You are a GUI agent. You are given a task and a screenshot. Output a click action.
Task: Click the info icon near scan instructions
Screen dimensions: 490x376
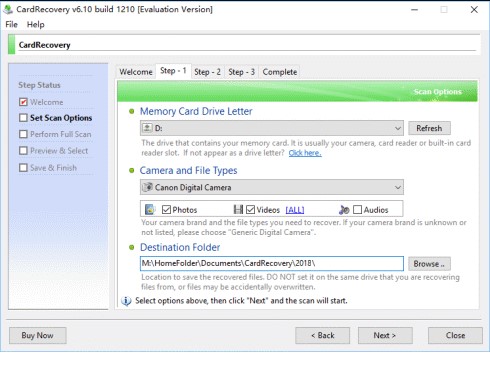pyautogui.click(x=126, y=301)
